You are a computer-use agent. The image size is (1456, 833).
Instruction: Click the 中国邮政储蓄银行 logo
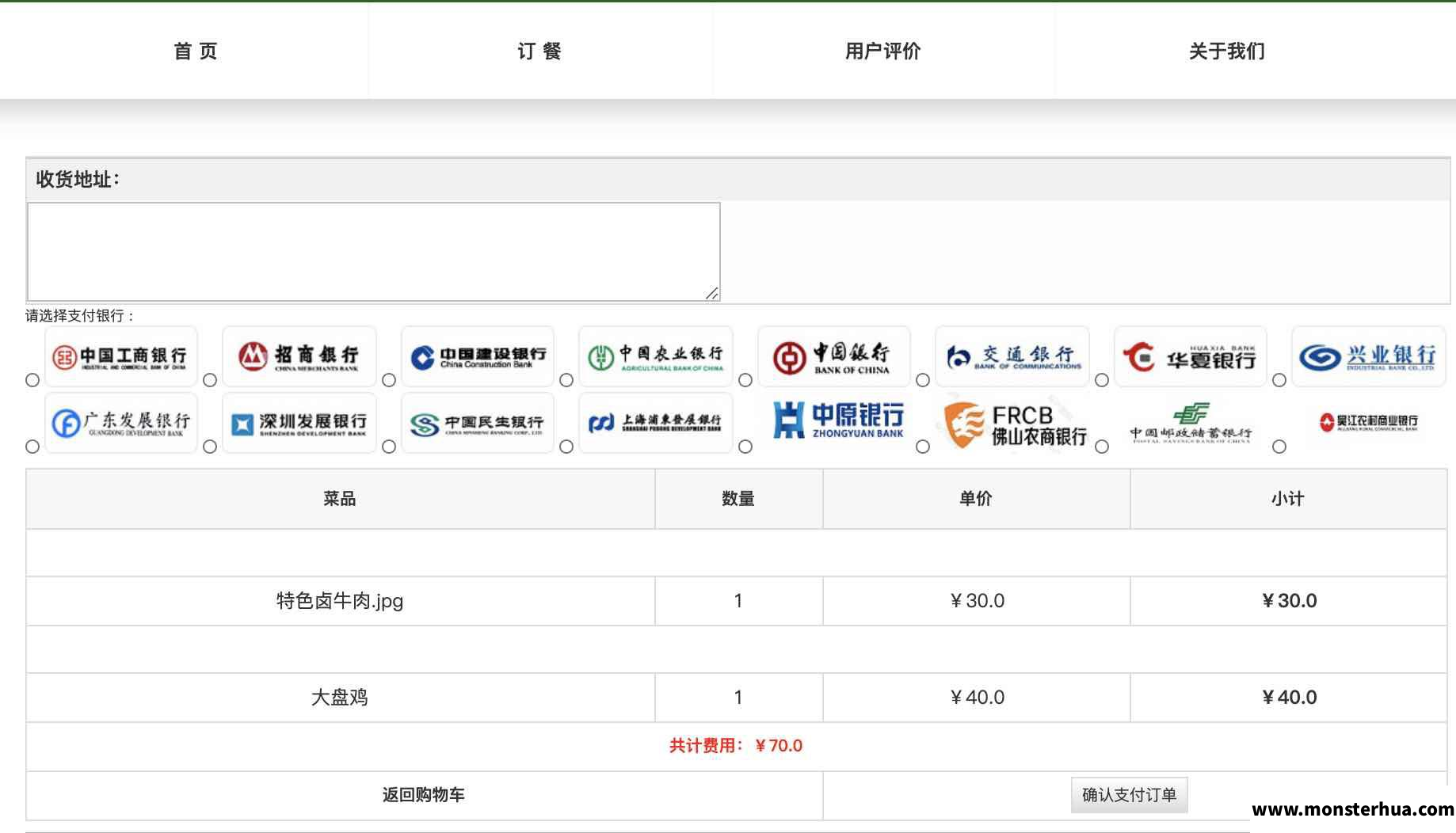pyautogui.click(x=1191, y=423)
